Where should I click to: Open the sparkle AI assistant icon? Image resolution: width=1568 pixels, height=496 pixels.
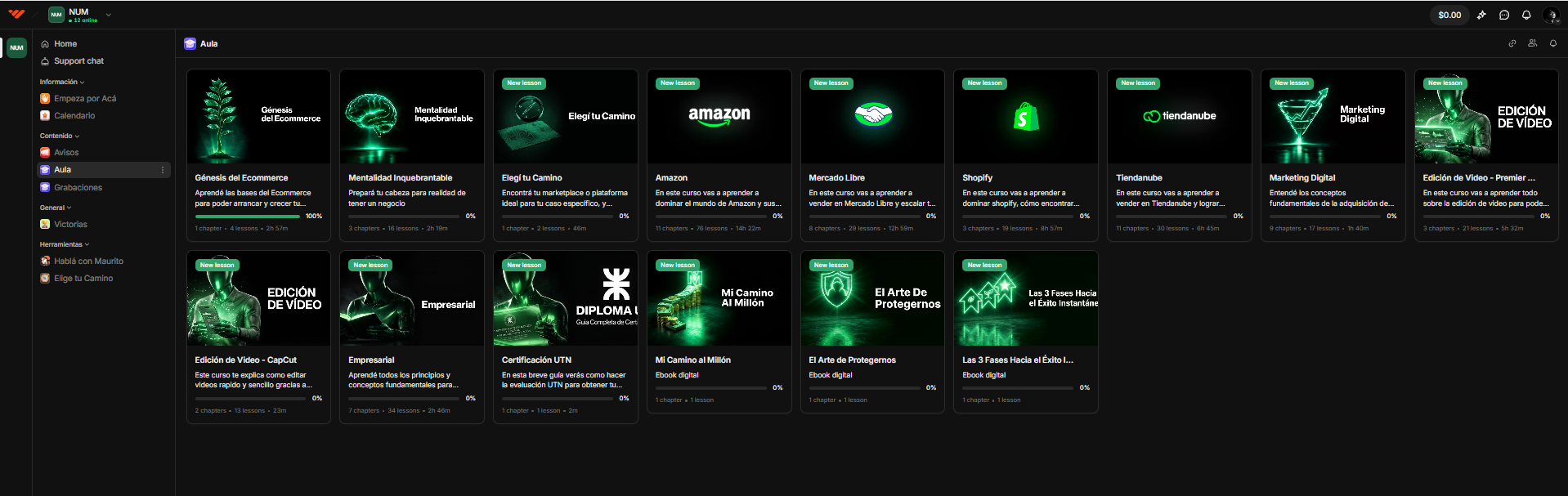tap(1481, 15)
